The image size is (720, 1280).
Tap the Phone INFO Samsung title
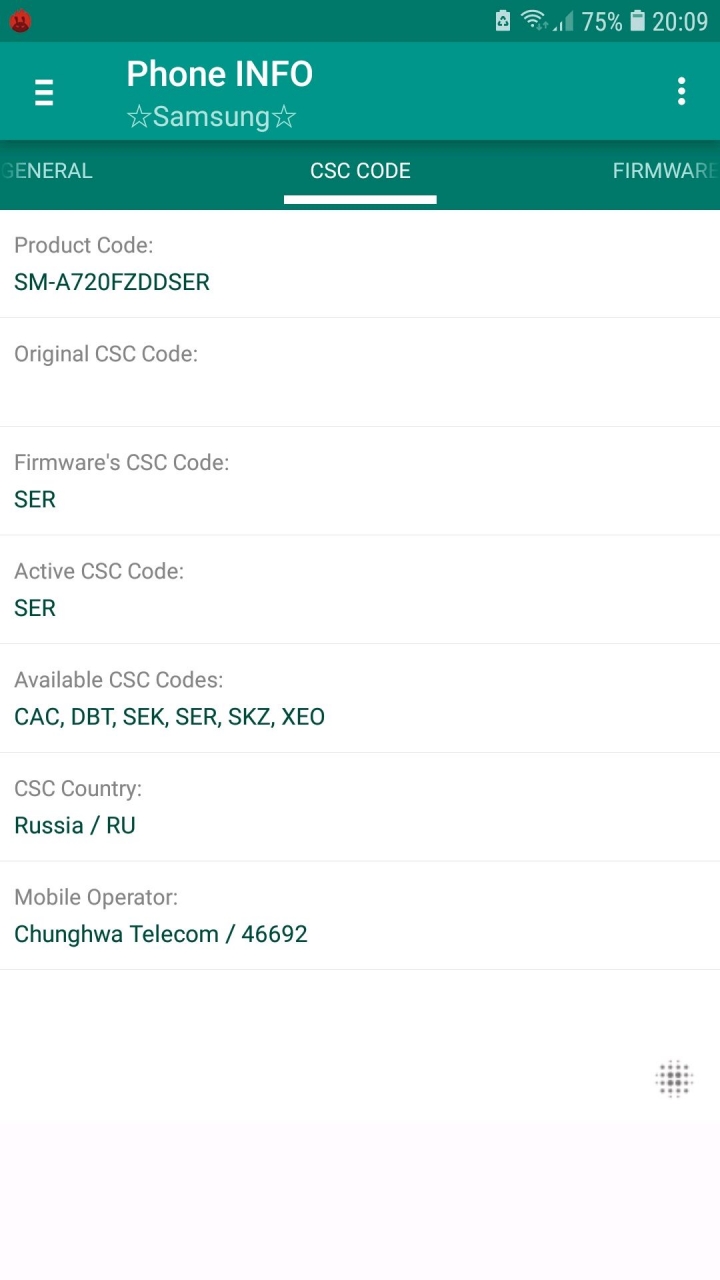[220, 94]
